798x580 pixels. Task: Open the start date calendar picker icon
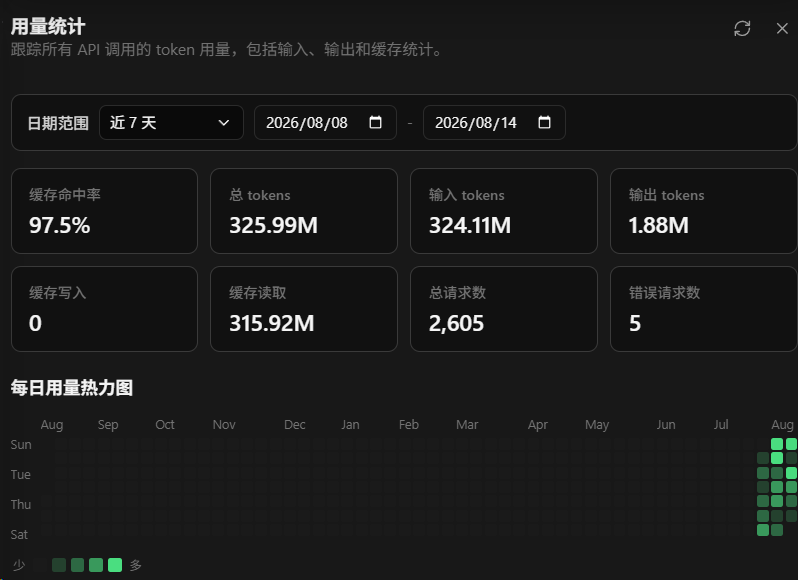[x=376, y=122]
